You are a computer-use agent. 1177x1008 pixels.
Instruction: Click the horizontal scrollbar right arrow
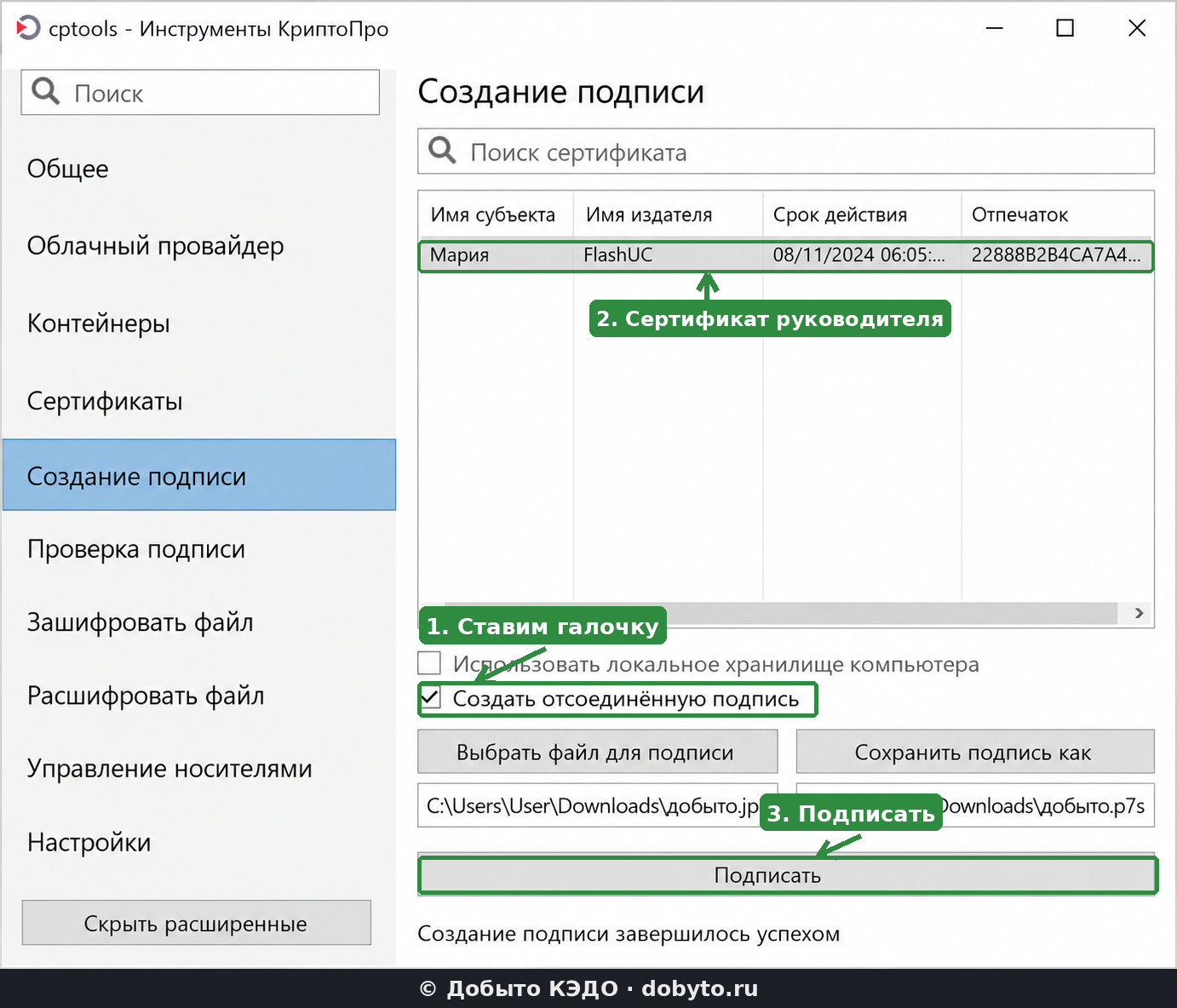pyautogui.click(x=1139, y=613)
